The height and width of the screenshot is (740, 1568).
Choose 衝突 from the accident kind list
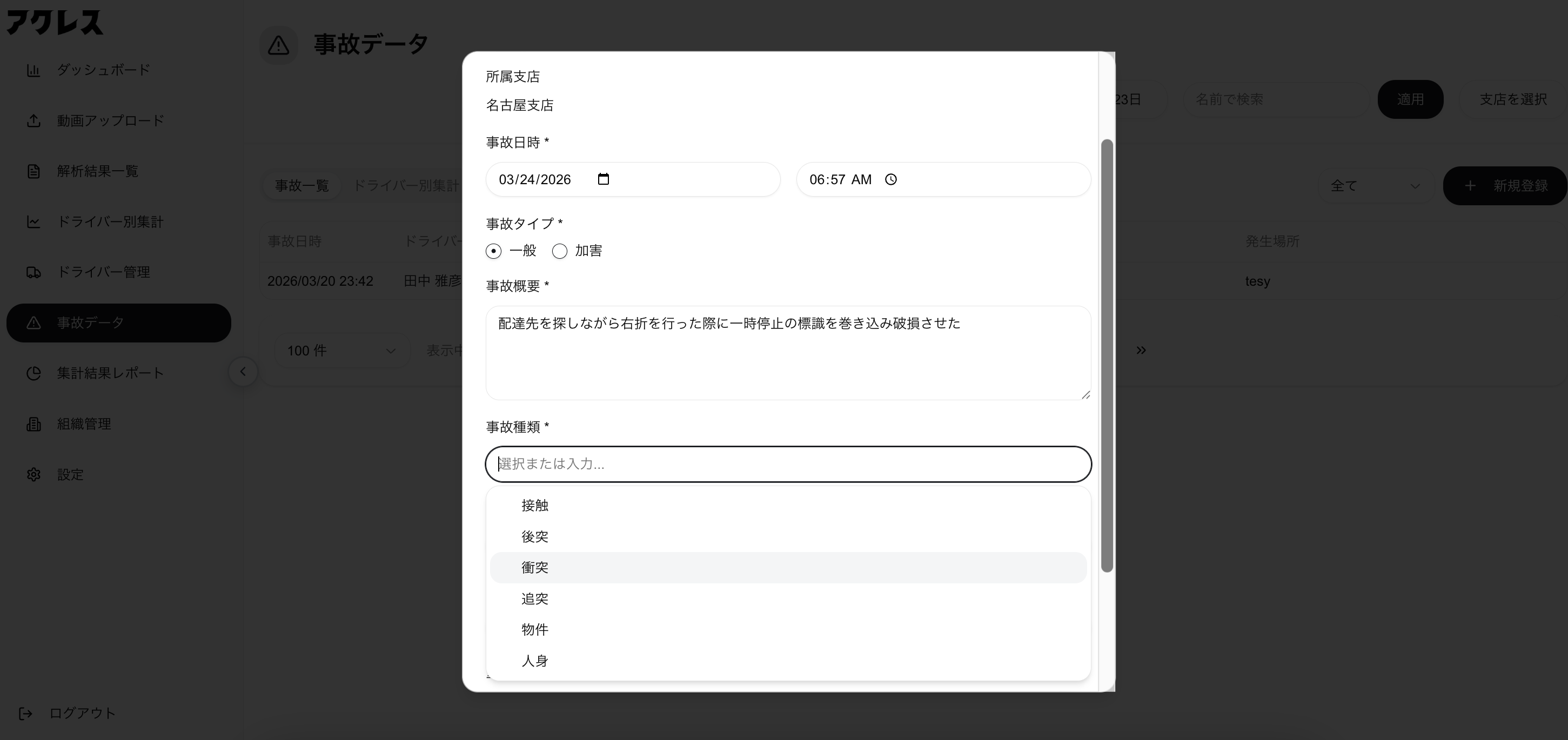pyautogui.click(x=534, y=568)
